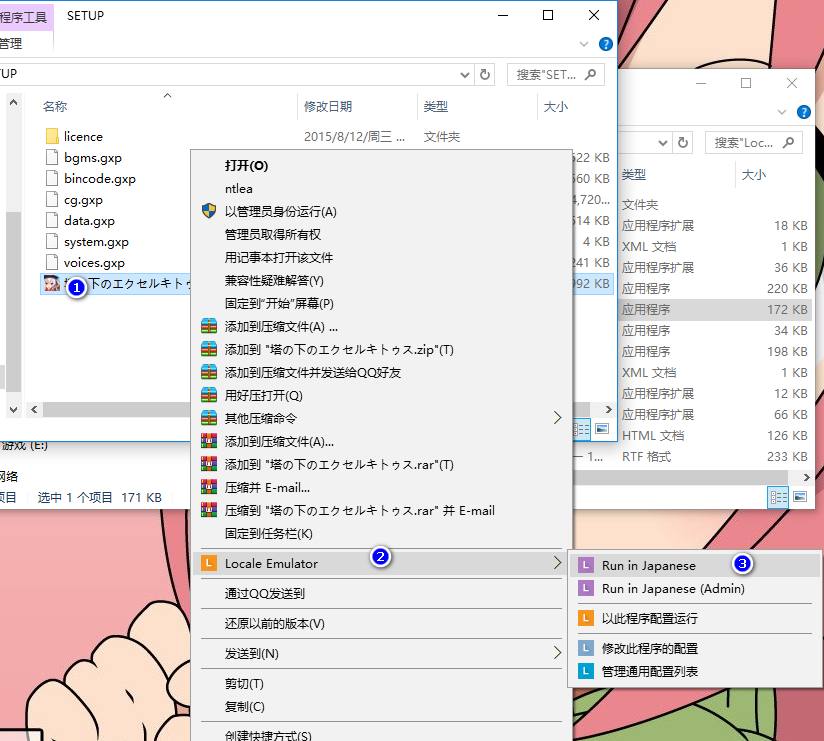The height and width of the screenshot is (741, 824).
Task: Click the game executable character icon
Action: tap(52, 283)
